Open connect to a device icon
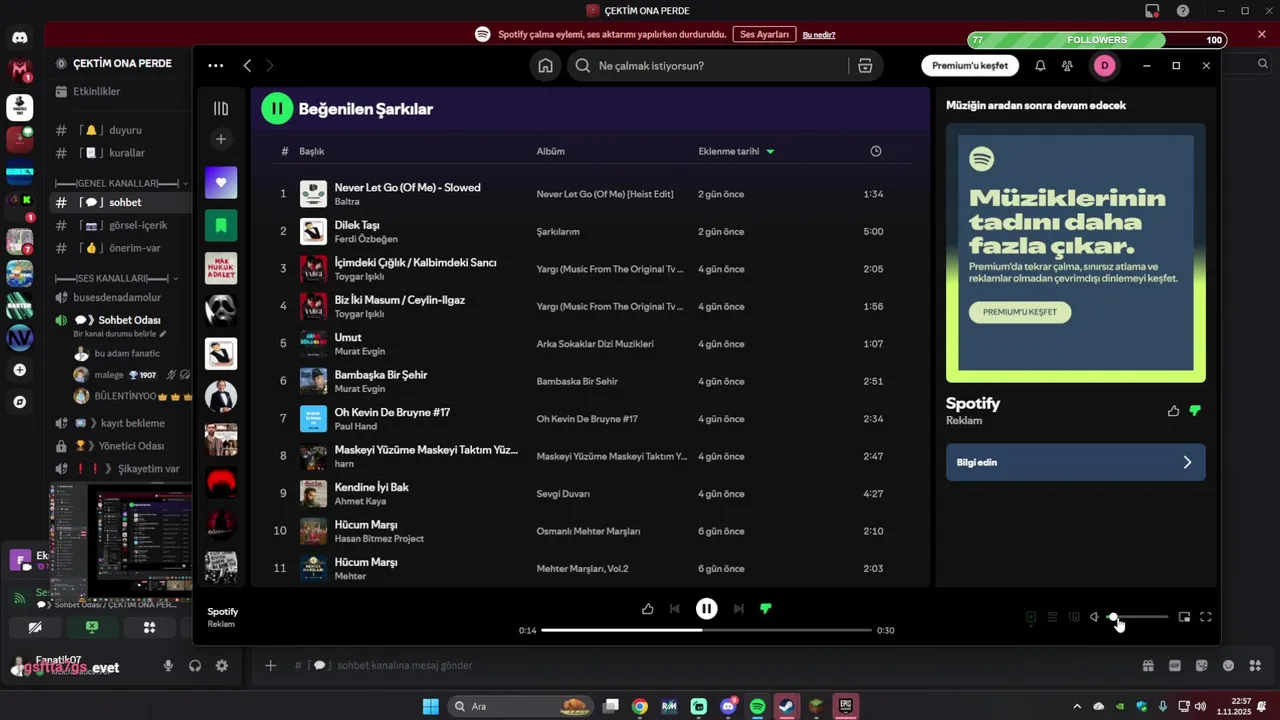1280x720 pixels. [1074, 617]
